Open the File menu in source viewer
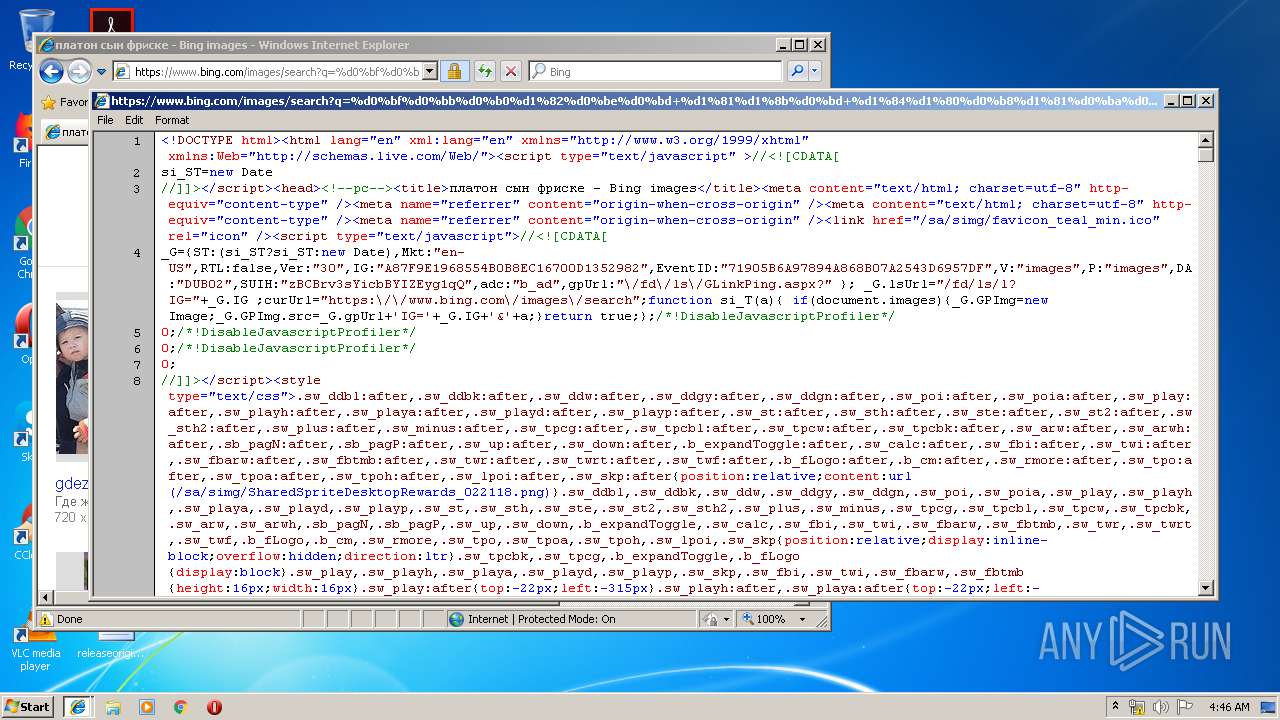The height and width of the screenshot is (720, 1280). 105,120
